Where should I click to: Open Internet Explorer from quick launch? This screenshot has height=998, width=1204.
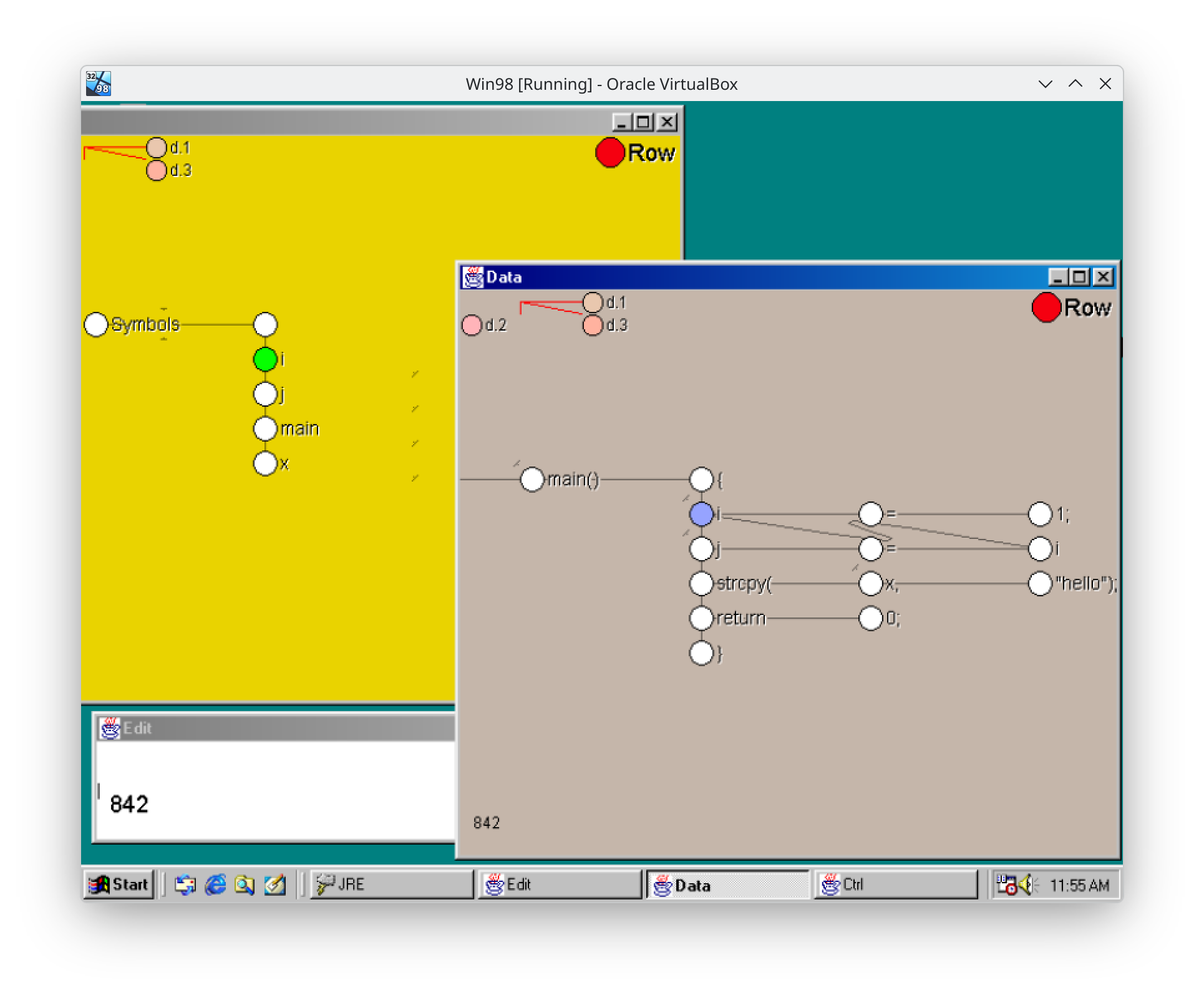215,884
